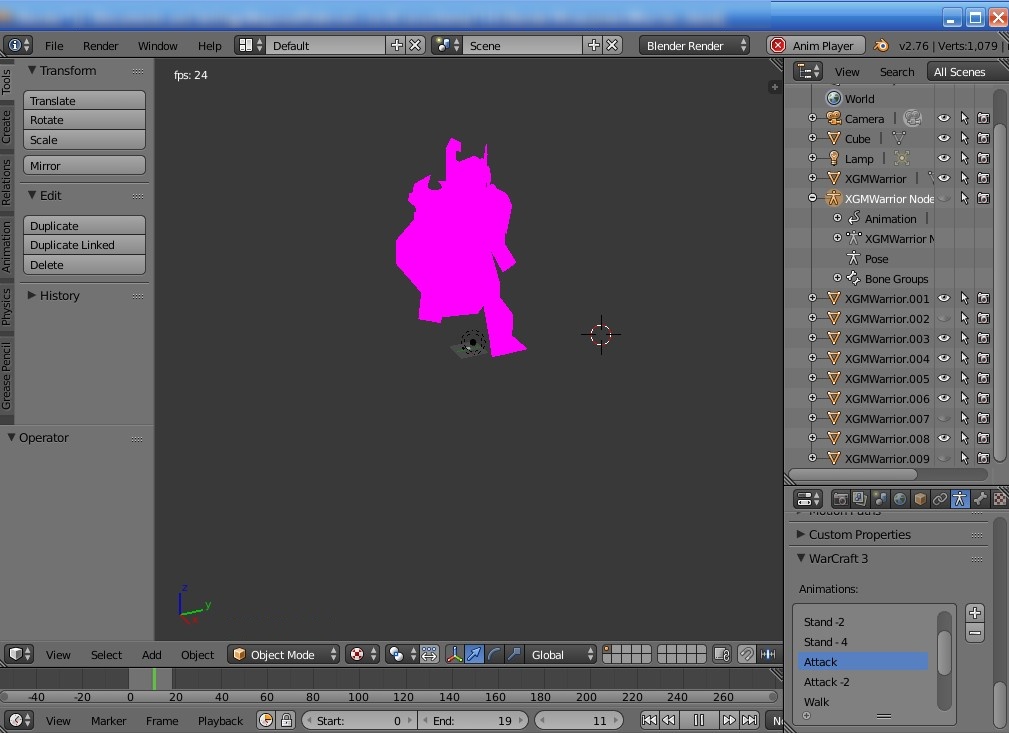Open the Constraints properties tab (chain icon)
1009x733 pixels.
(940, 499)
